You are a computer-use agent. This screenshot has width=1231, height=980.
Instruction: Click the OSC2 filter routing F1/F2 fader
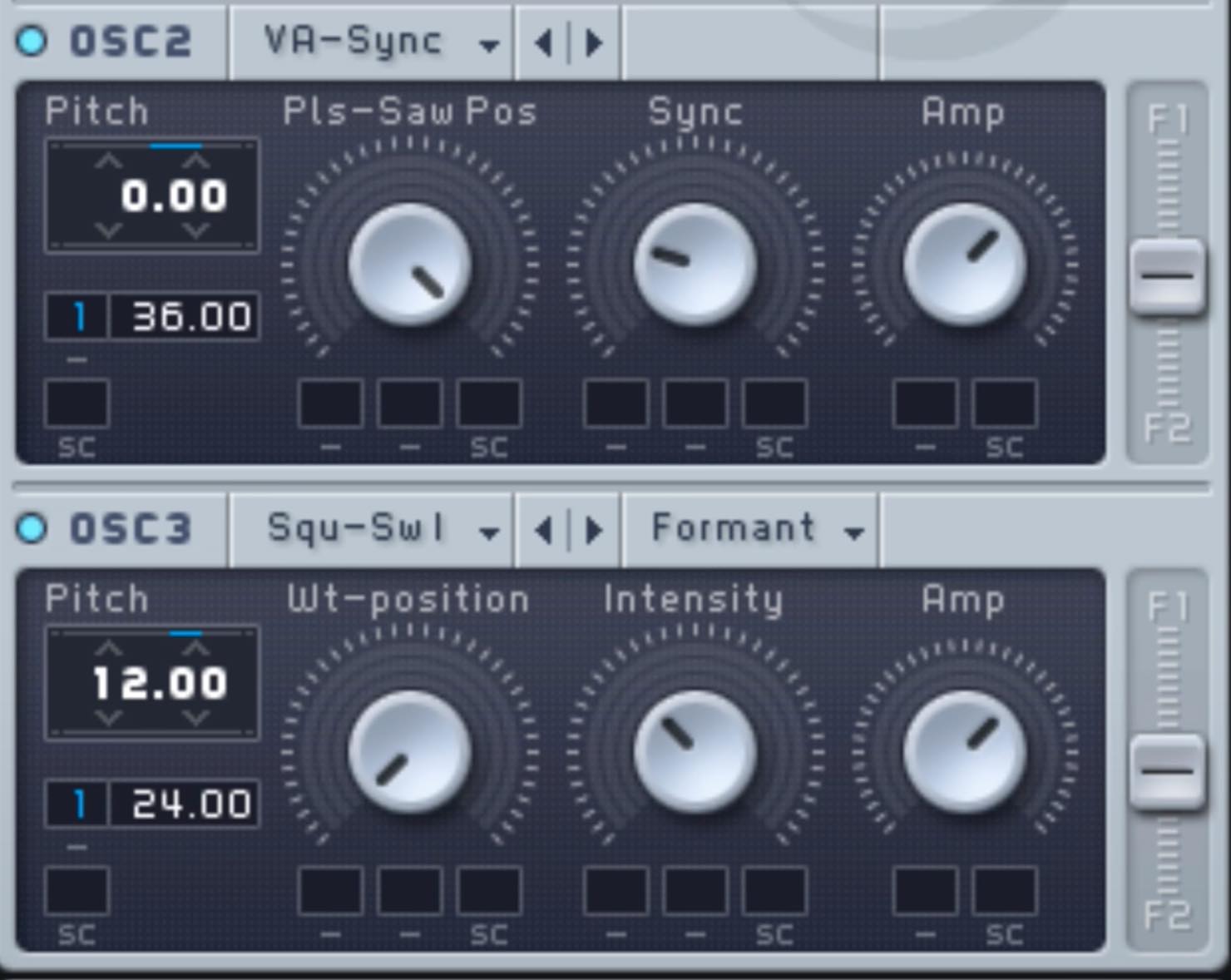click(x=1167, y=275)
